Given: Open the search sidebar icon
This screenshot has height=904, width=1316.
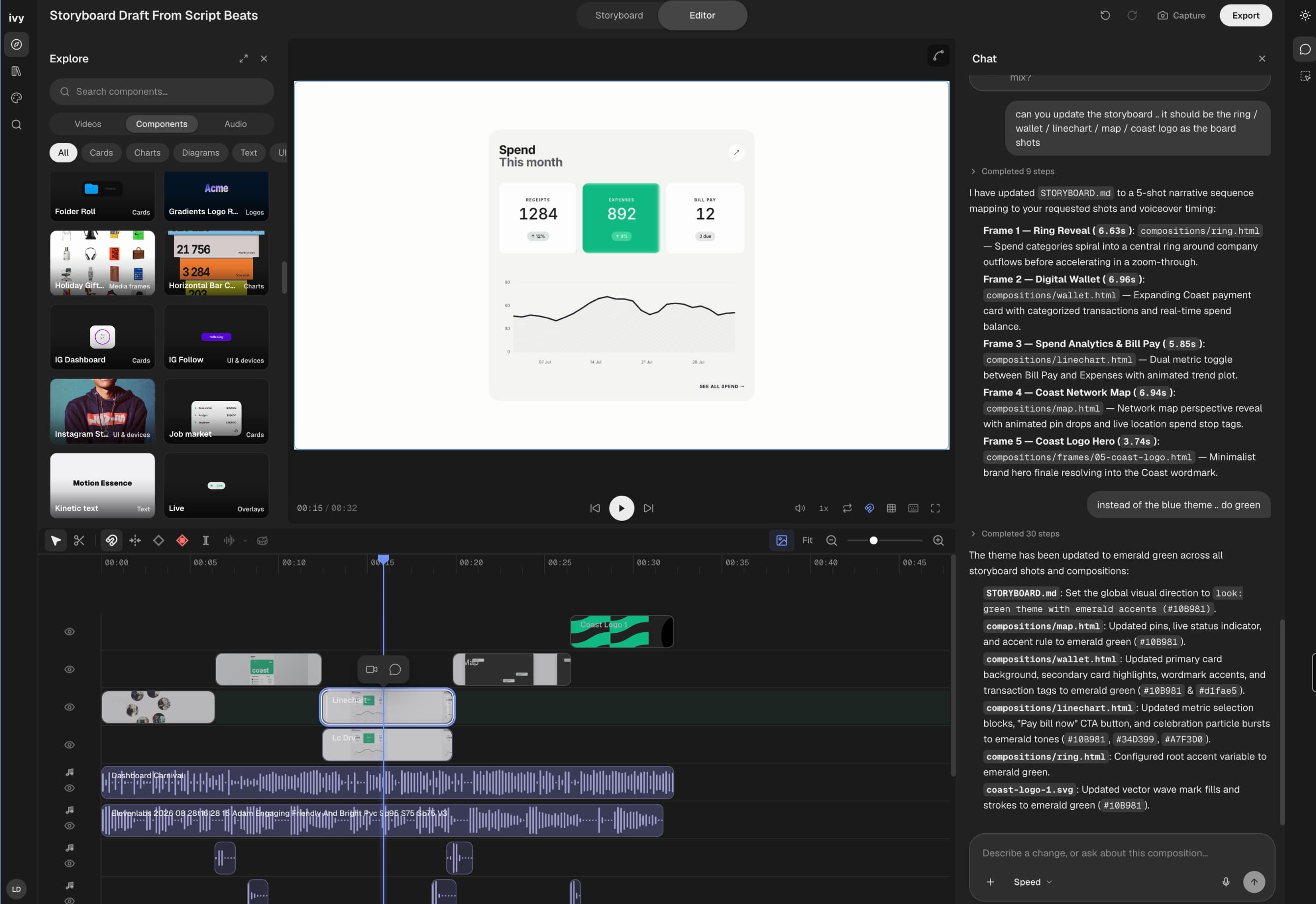Looking at the screenshot, I should pos(16,125).
